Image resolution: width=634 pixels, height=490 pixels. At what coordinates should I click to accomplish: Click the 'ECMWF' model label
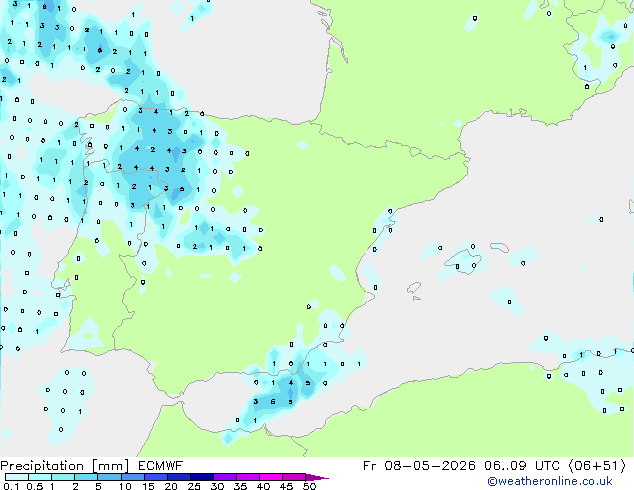click(160, 466)
